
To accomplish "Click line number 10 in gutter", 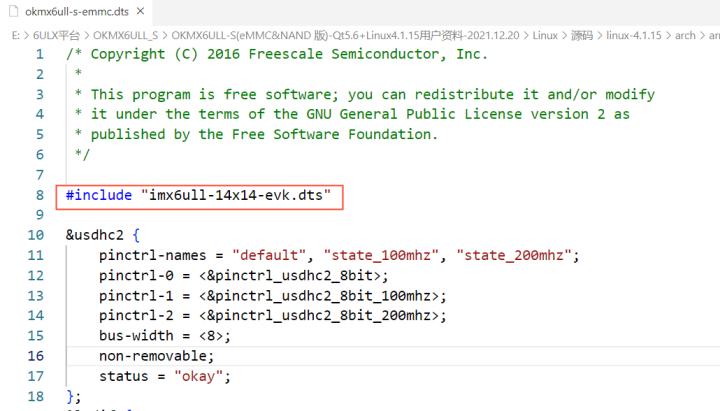I will [35, 235].
